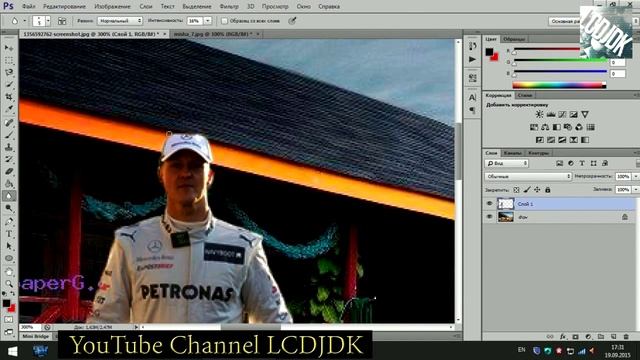Select the Rectangular Marquee tool
The image size is (640, 360).
(9, 60)
